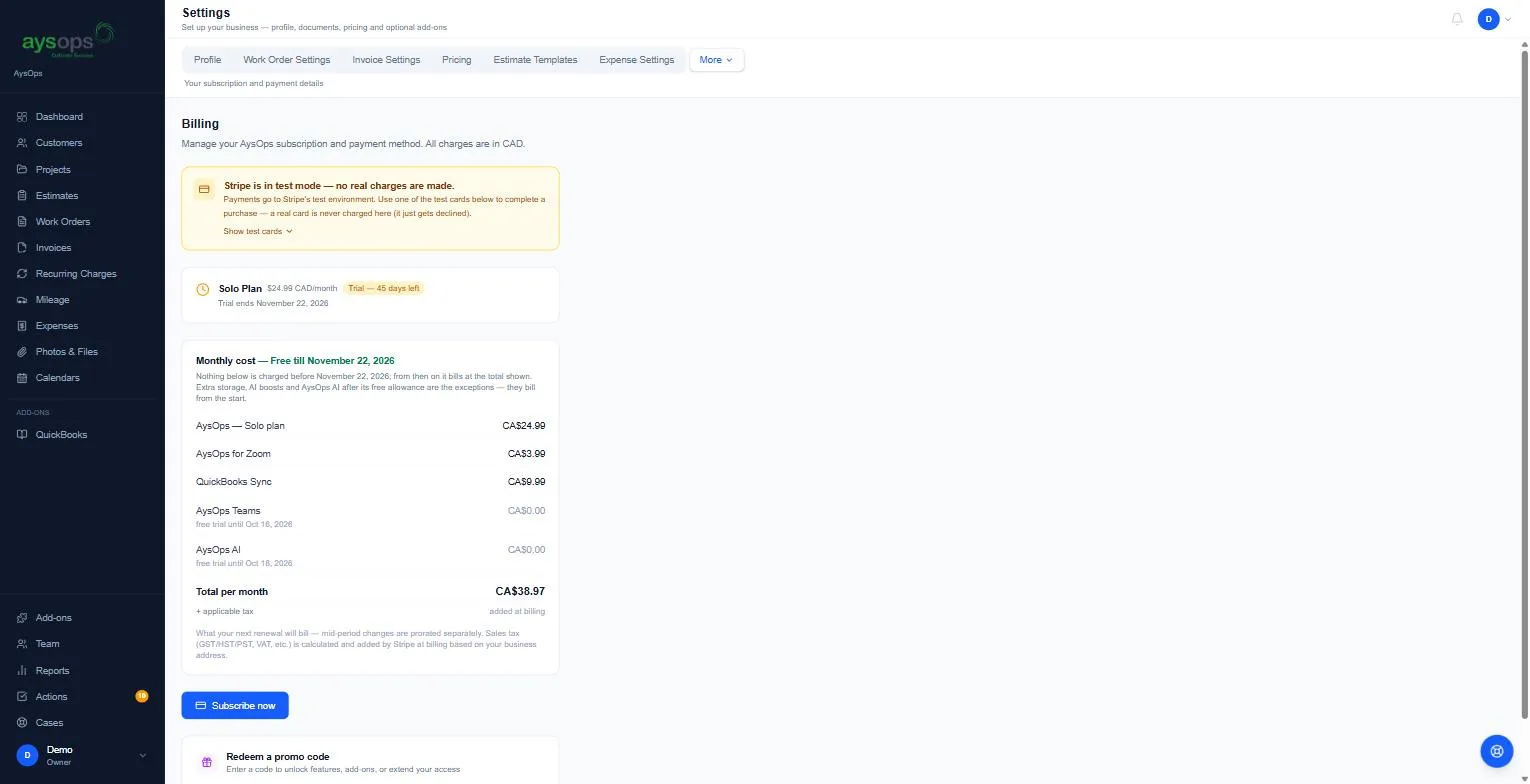Click the AysOps Teams line item
1530x784 pixels.
(x=370, y=517)
